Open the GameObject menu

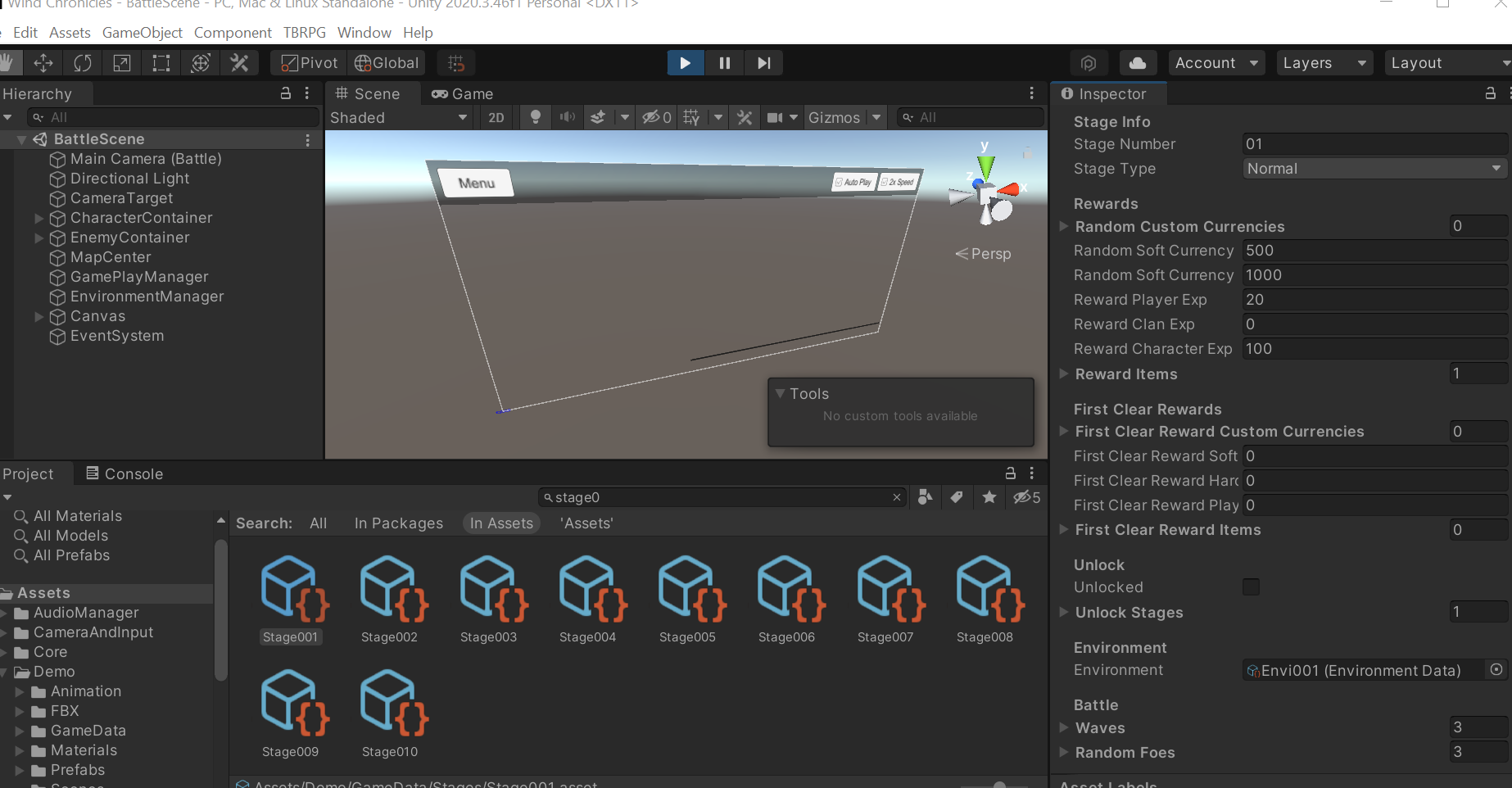point(143,32)
